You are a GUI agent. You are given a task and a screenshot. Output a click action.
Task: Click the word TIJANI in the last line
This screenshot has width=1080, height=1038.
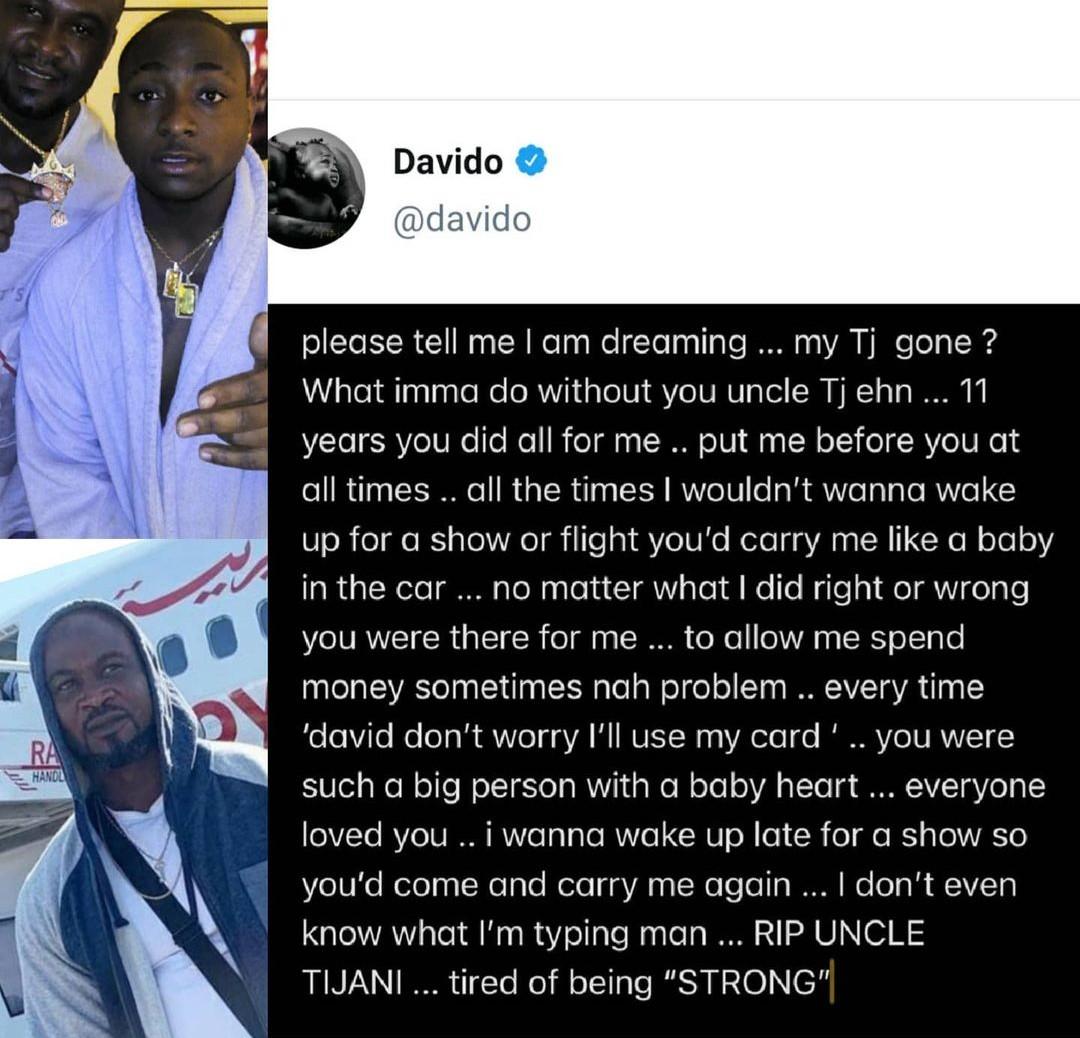coord(352,982)
